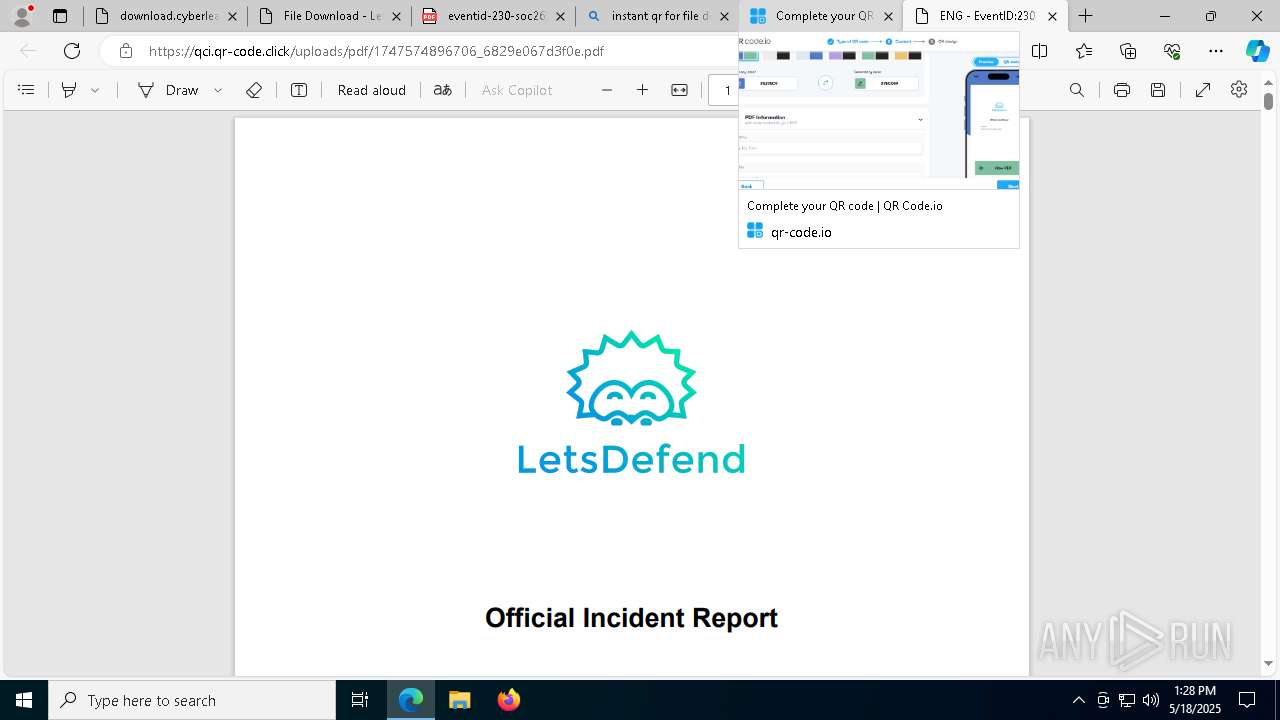Open Browser essentials

pos(1172,51)
